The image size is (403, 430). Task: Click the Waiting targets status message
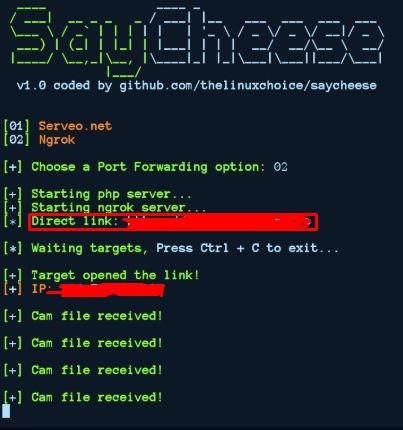(x=90, y=249)
